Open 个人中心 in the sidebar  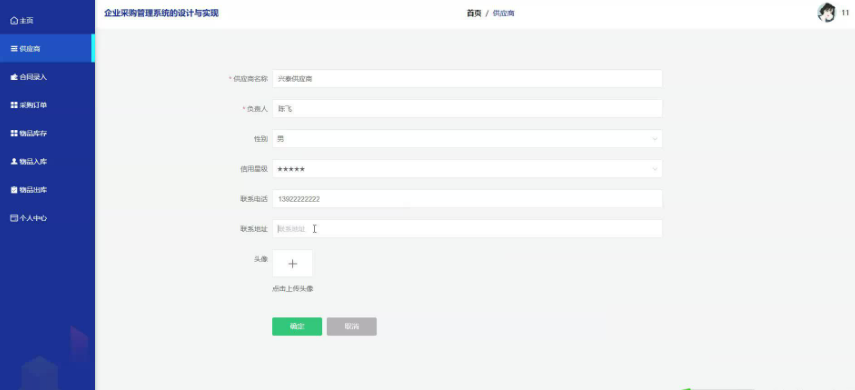(47, 218)
